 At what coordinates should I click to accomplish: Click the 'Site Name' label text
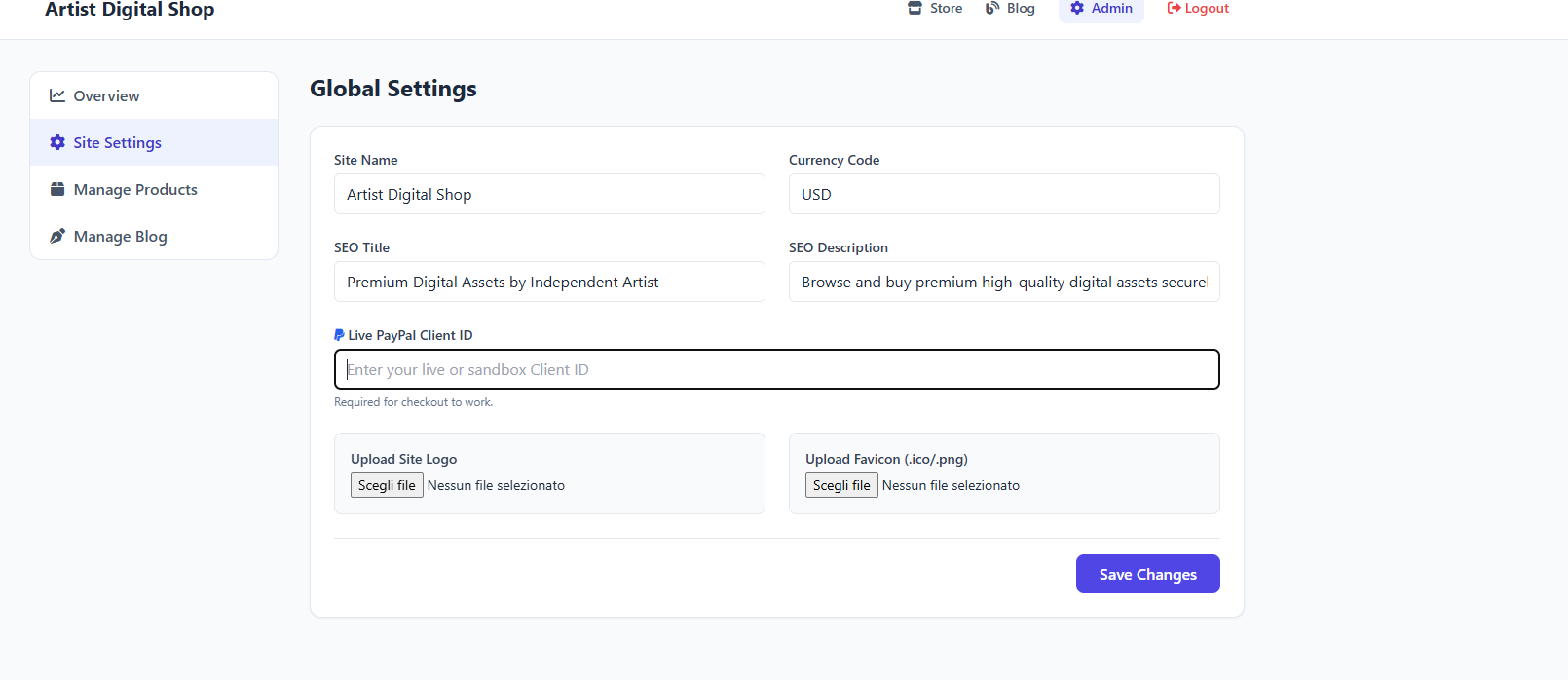tap(366, 160)
